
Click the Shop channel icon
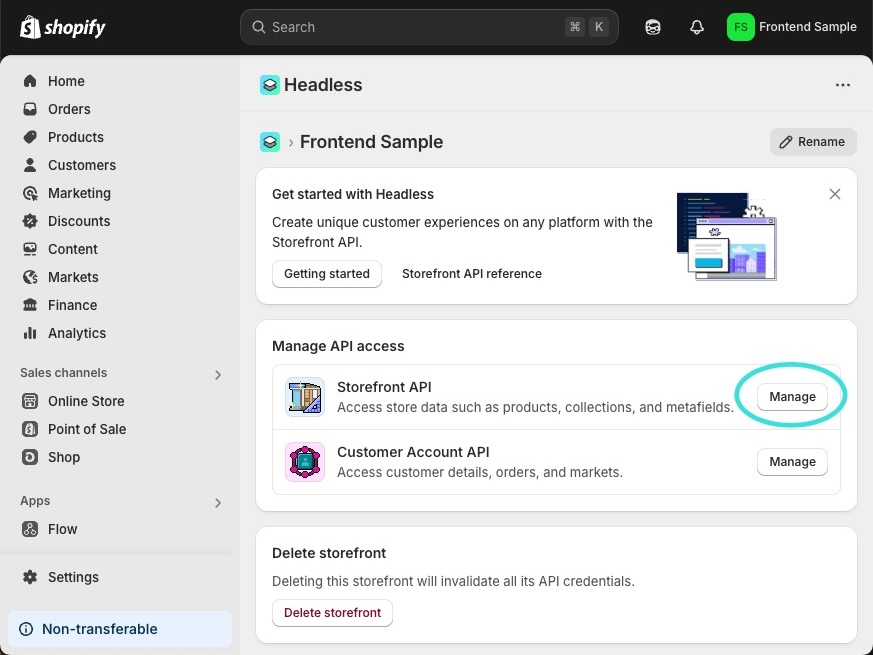click(30, 457)
